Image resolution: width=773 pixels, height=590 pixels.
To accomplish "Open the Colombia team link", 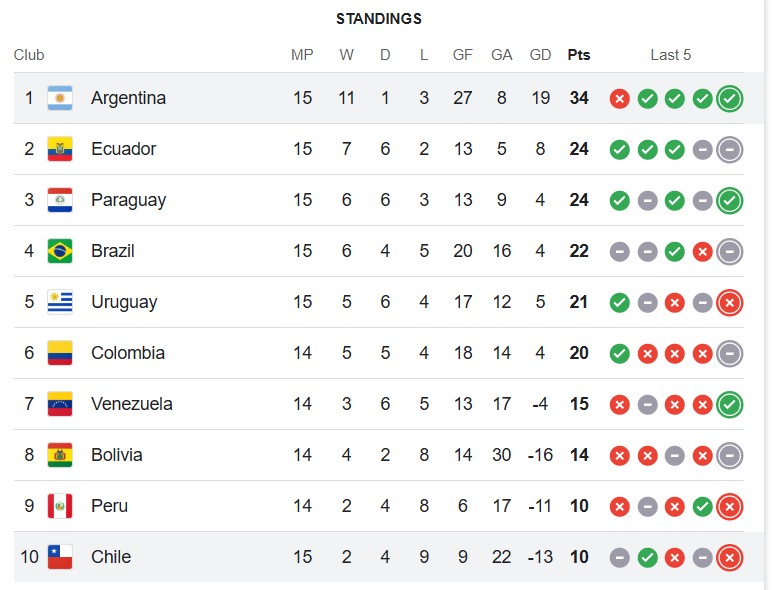I will tap(128, 353).
